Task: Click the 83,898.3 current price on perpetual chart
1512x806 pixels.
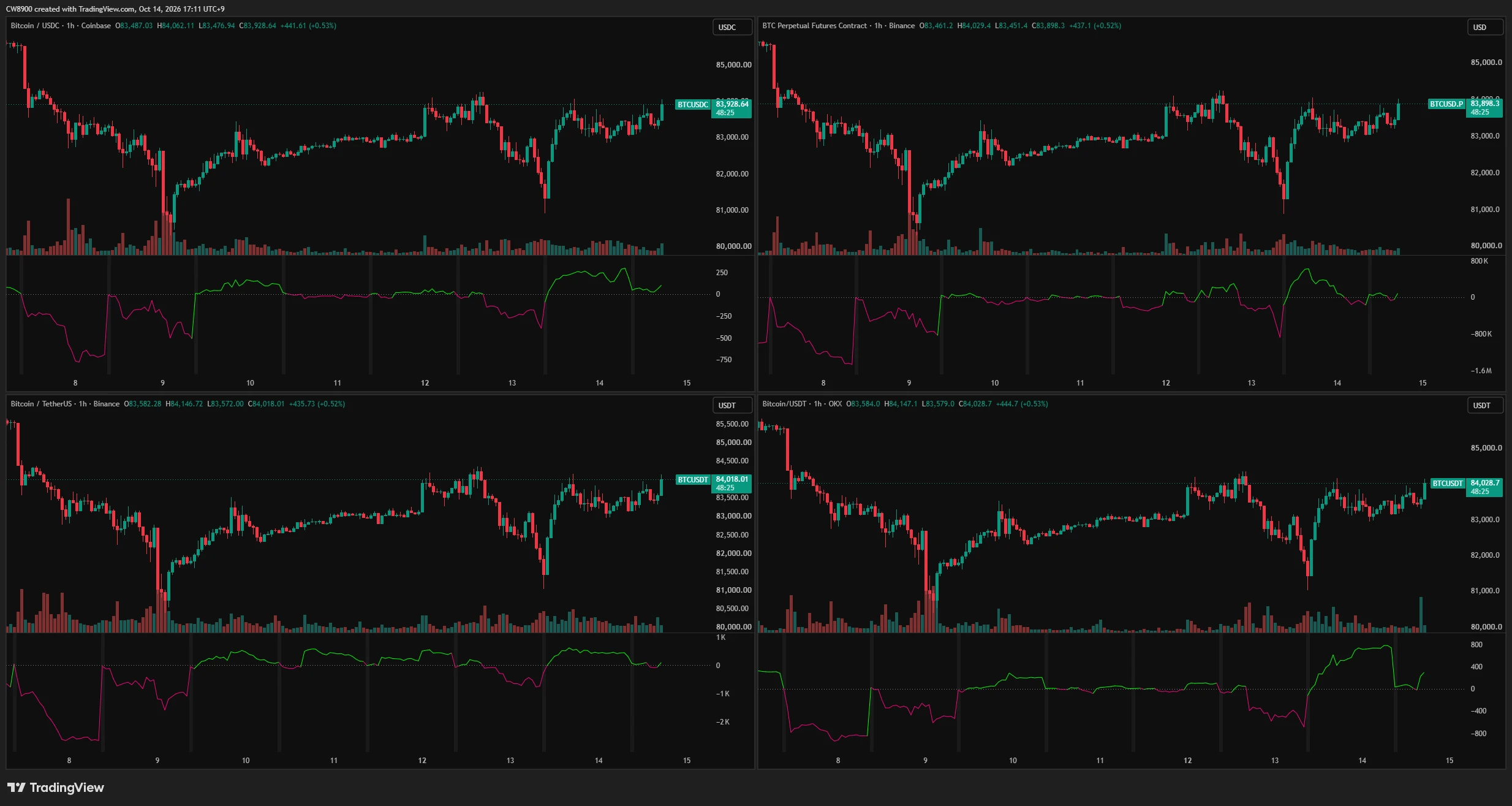Action: (x=1485, y=104)
